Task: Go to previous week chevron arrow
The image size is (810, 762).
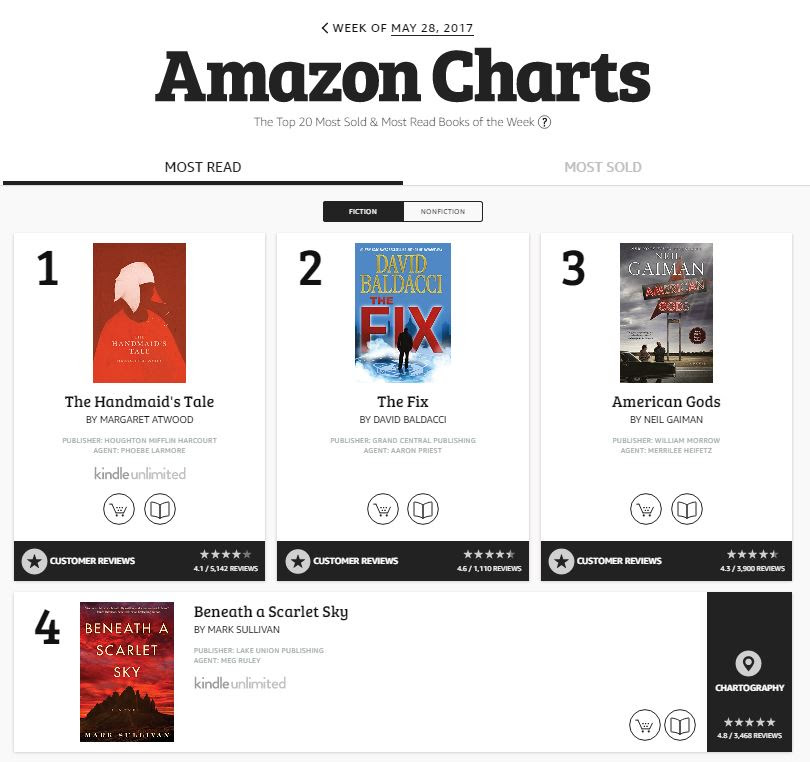Action: [325, 28]
